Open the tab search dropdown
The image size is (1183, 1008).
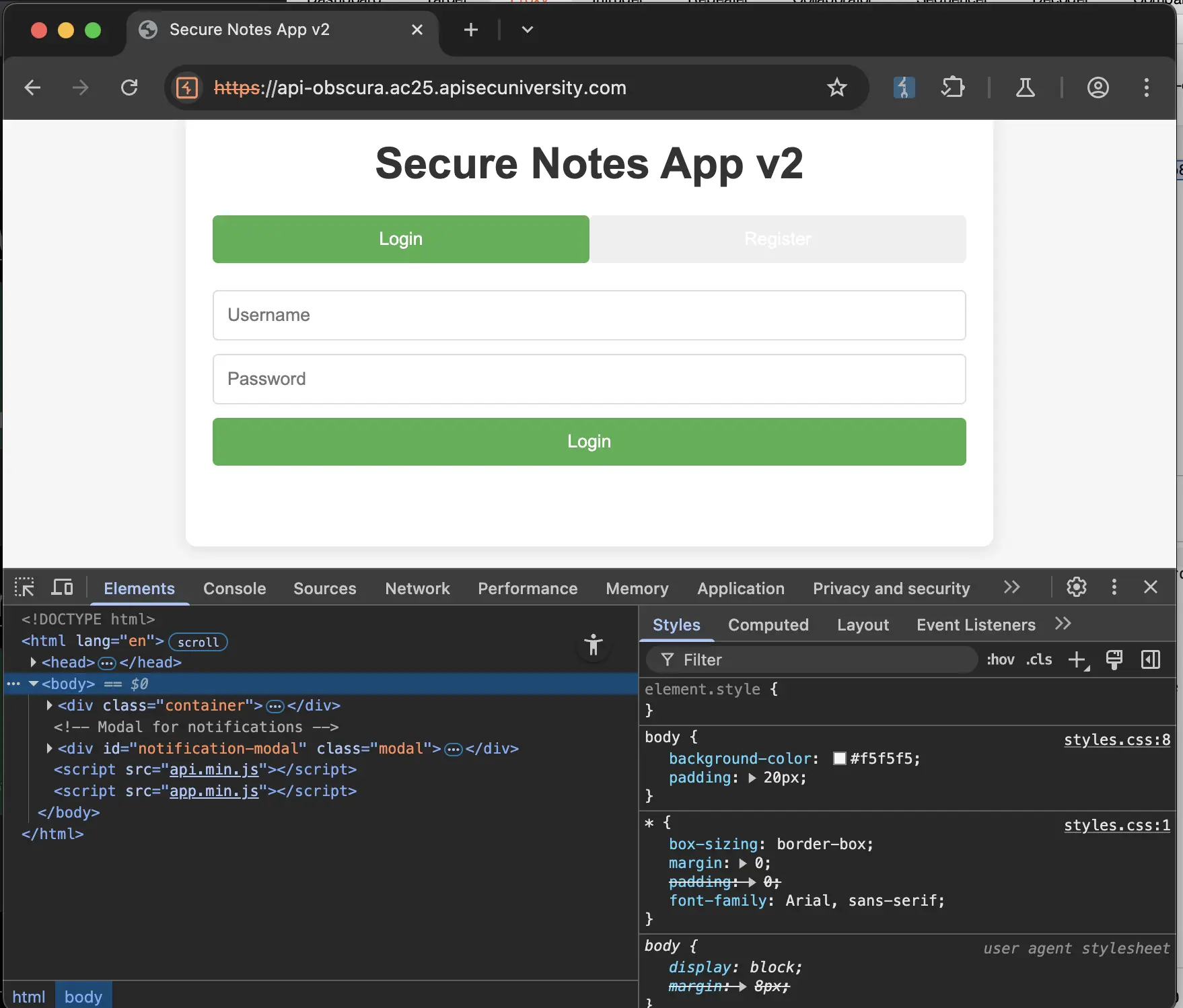528,30
